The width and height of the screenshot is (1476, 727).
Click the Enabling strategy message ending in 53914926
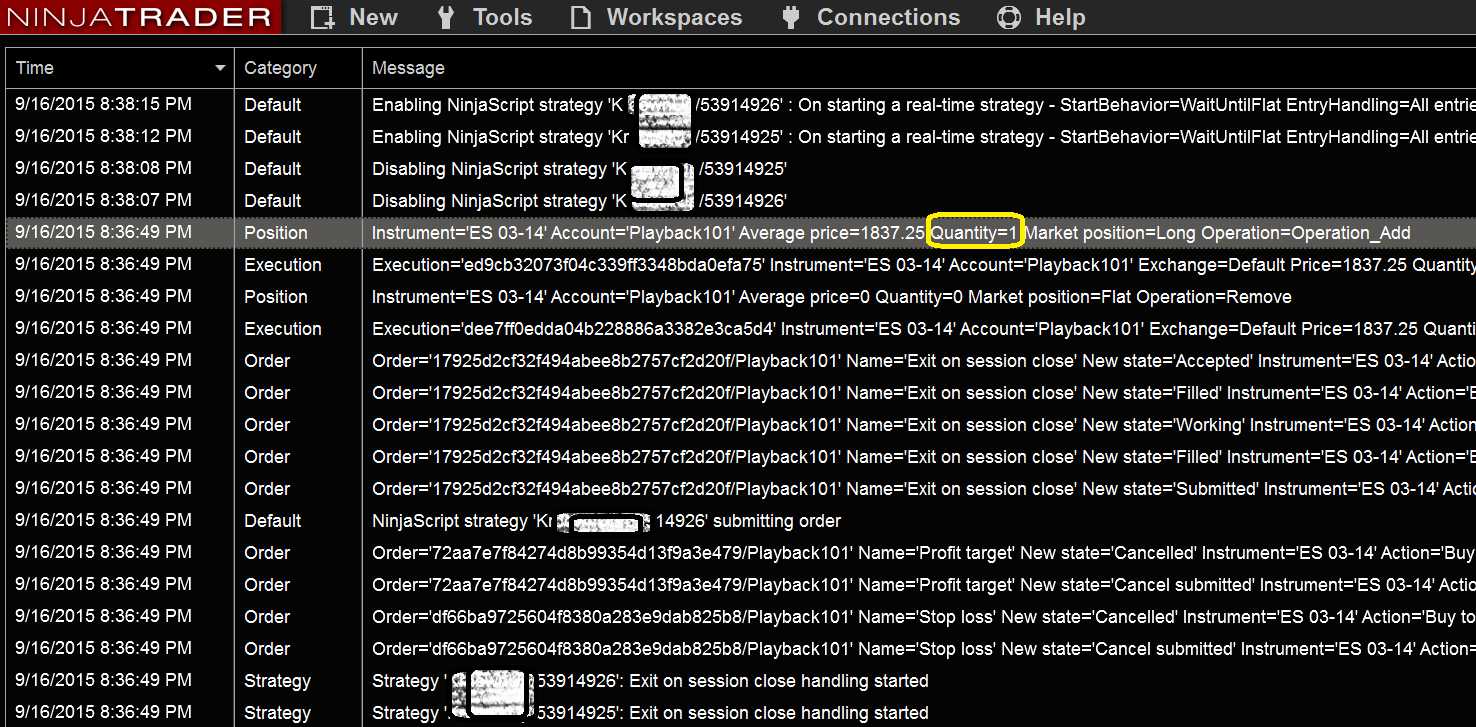(923, 105)
